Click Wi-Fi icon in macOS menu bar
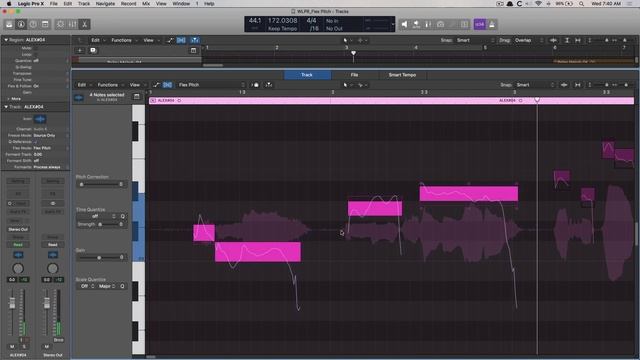640x360 pixels. tap(538, 4)
